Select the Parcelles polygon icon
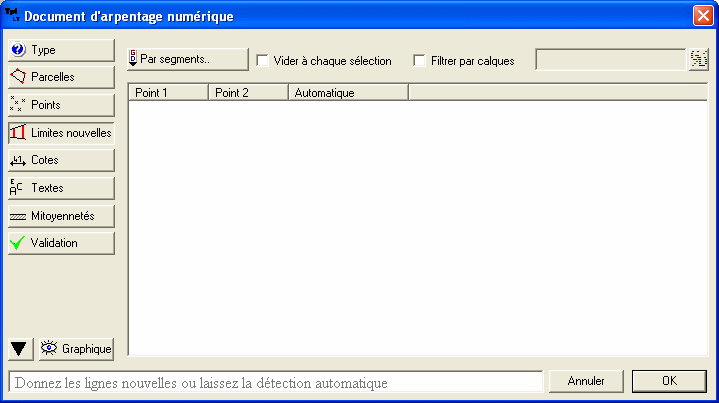Screen dimensions: 719x403 point(17,76)
